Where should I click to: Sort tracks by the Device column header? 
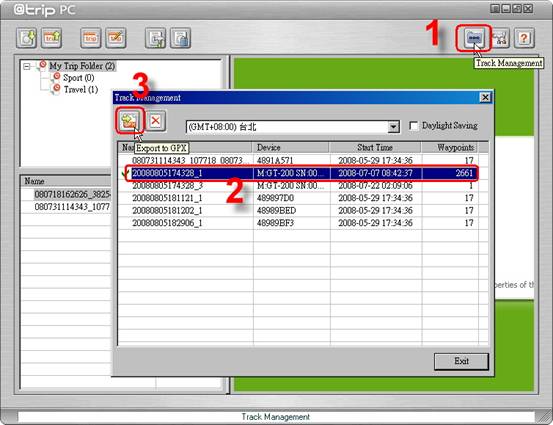tap(291, 147)
